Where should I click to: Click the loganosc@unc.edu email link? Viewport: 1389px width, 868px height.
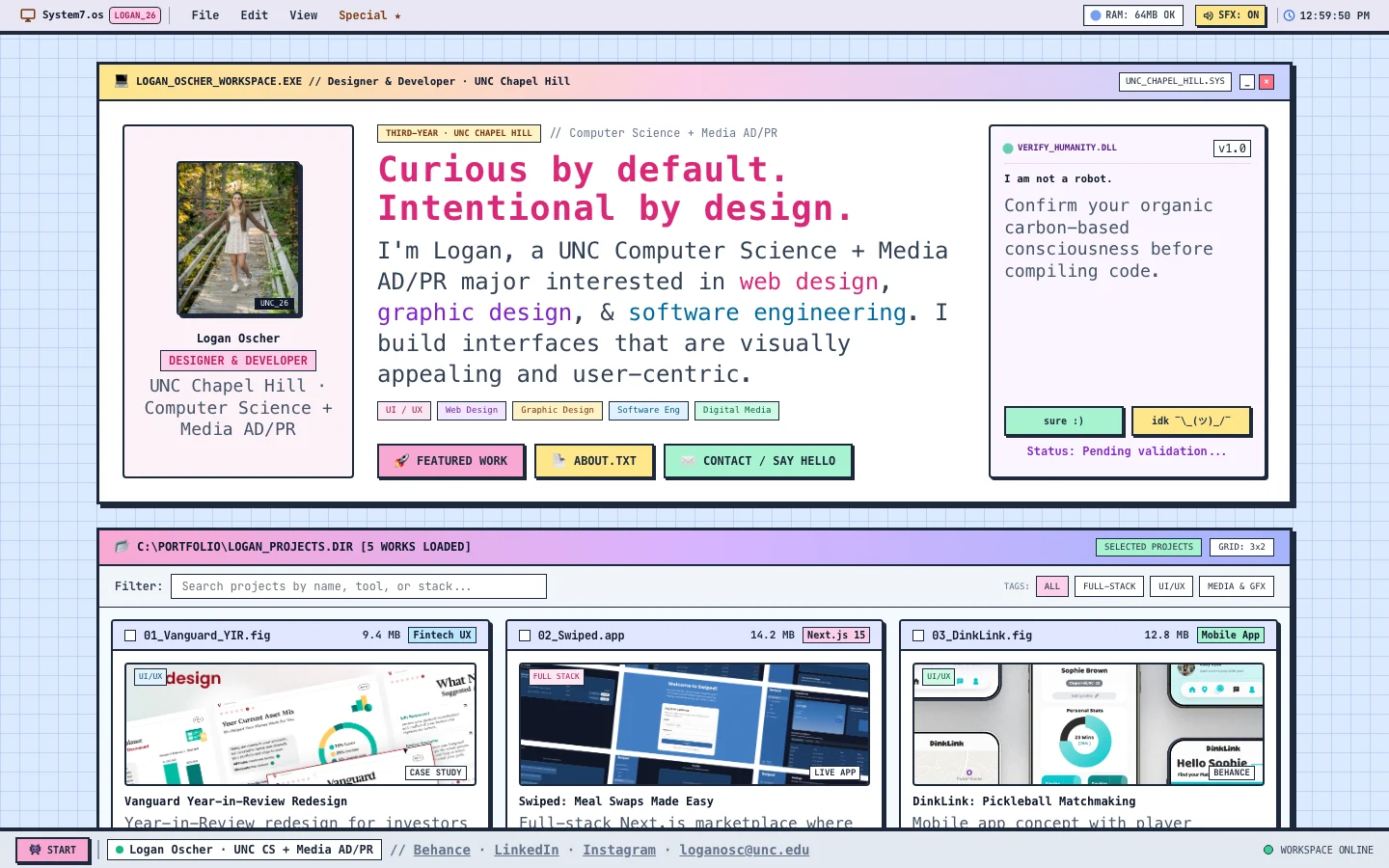[x=745, y=850]
